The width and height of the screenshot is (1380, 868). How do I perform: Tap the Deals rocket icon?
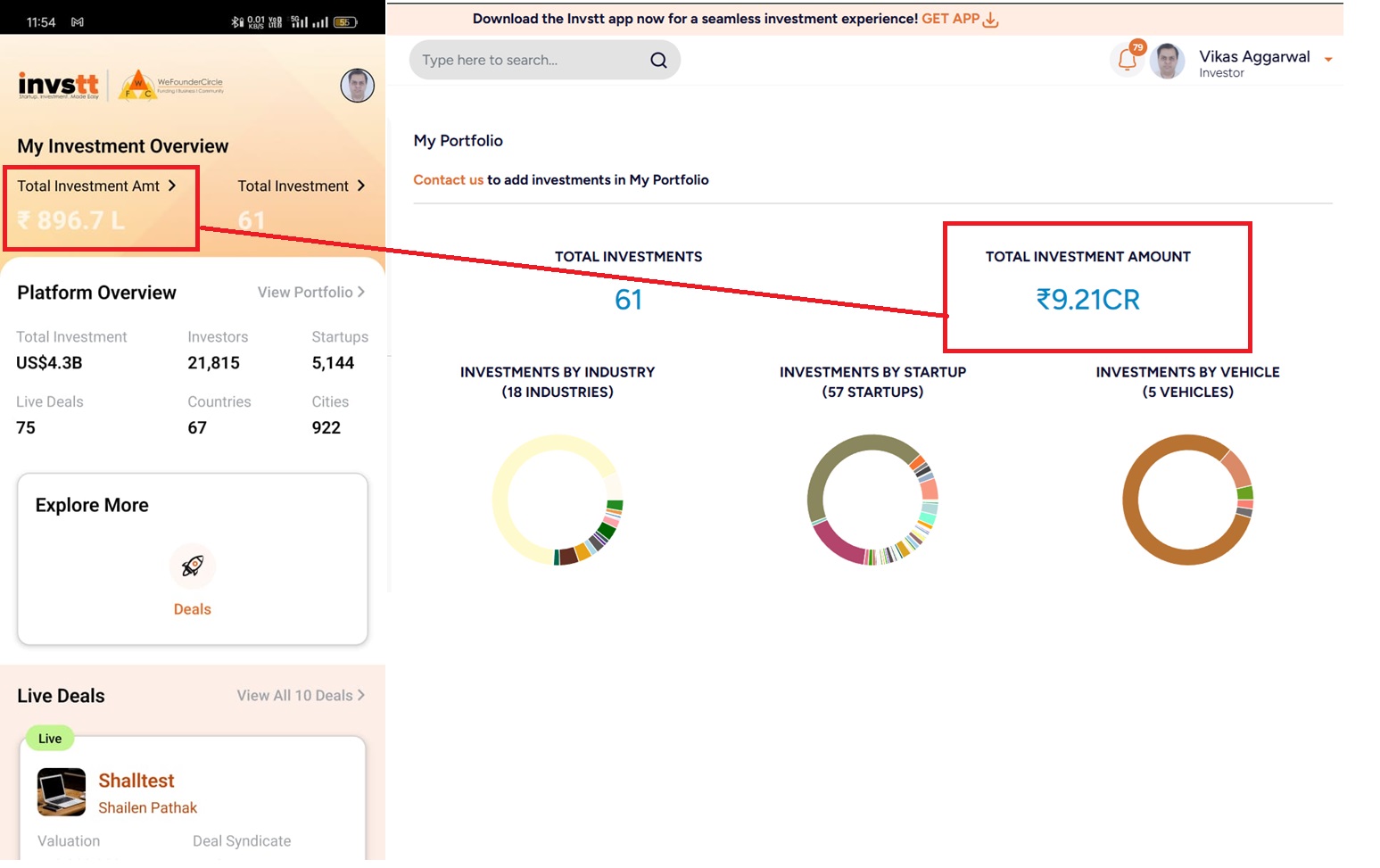[x=193, y=566]
